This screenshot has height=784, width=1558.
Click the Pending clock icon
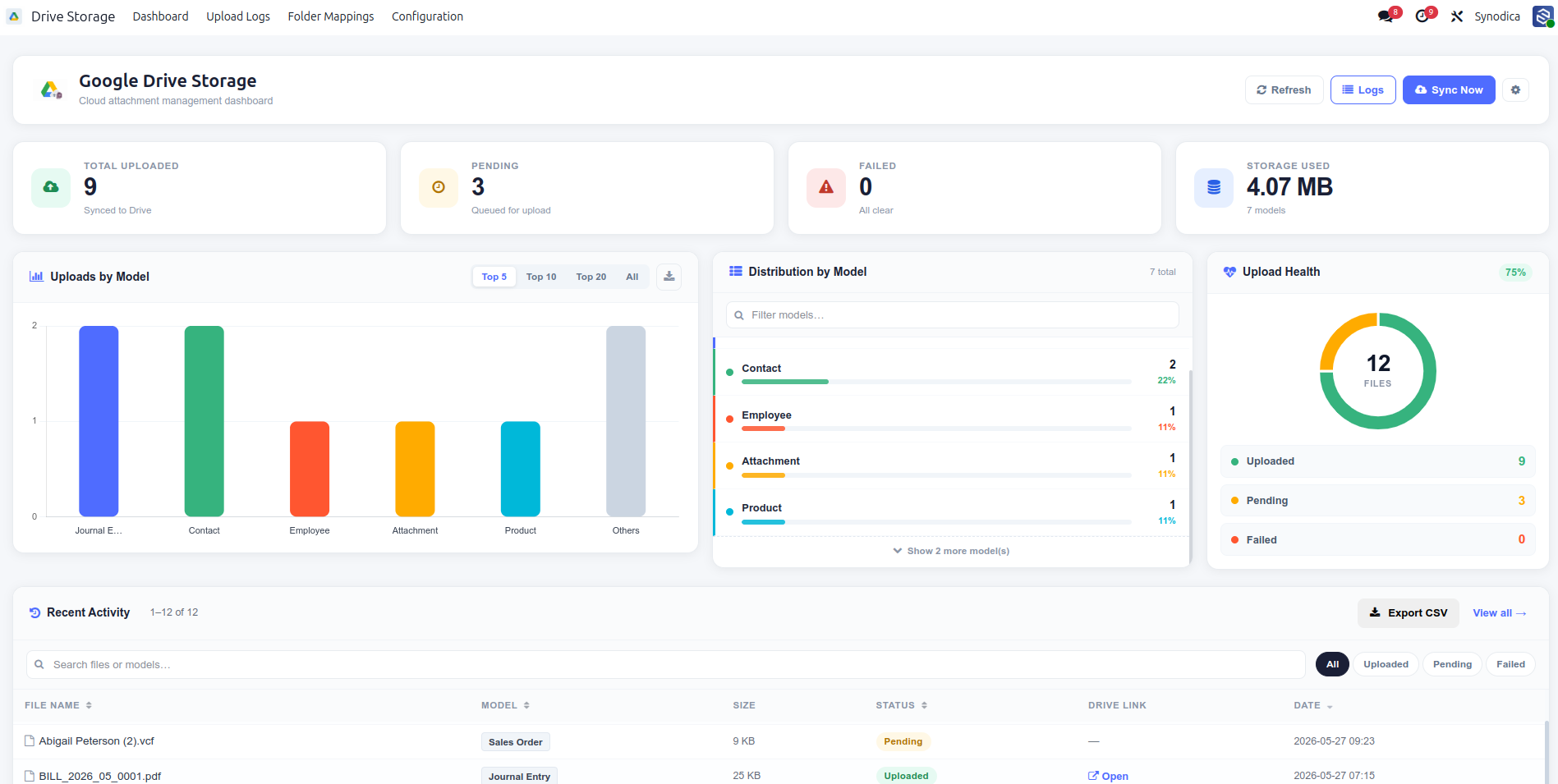tap(439, 187)
